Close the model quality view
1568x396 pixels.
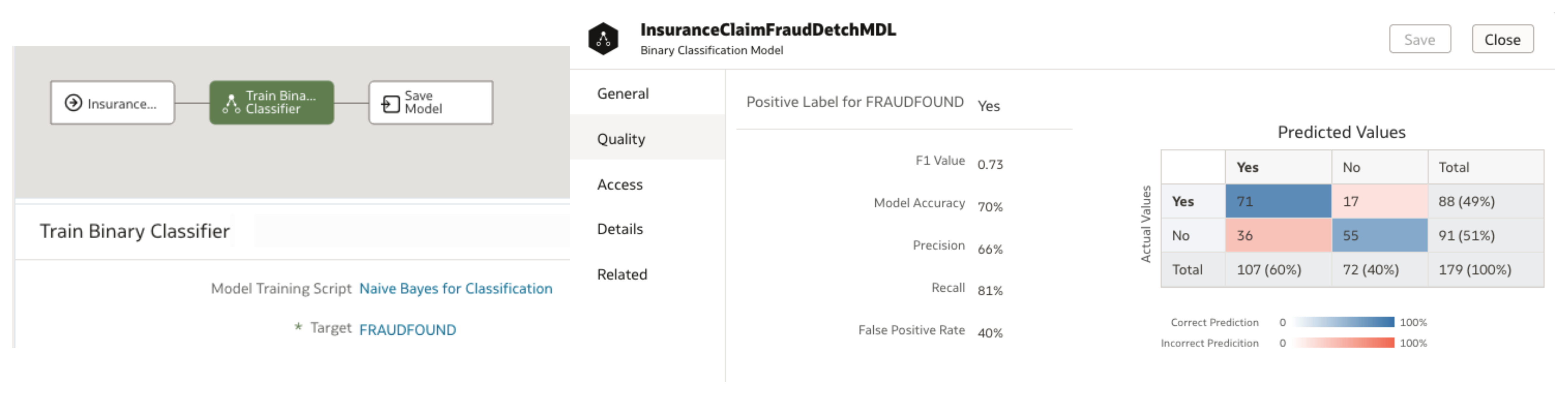pos(1503,39)
